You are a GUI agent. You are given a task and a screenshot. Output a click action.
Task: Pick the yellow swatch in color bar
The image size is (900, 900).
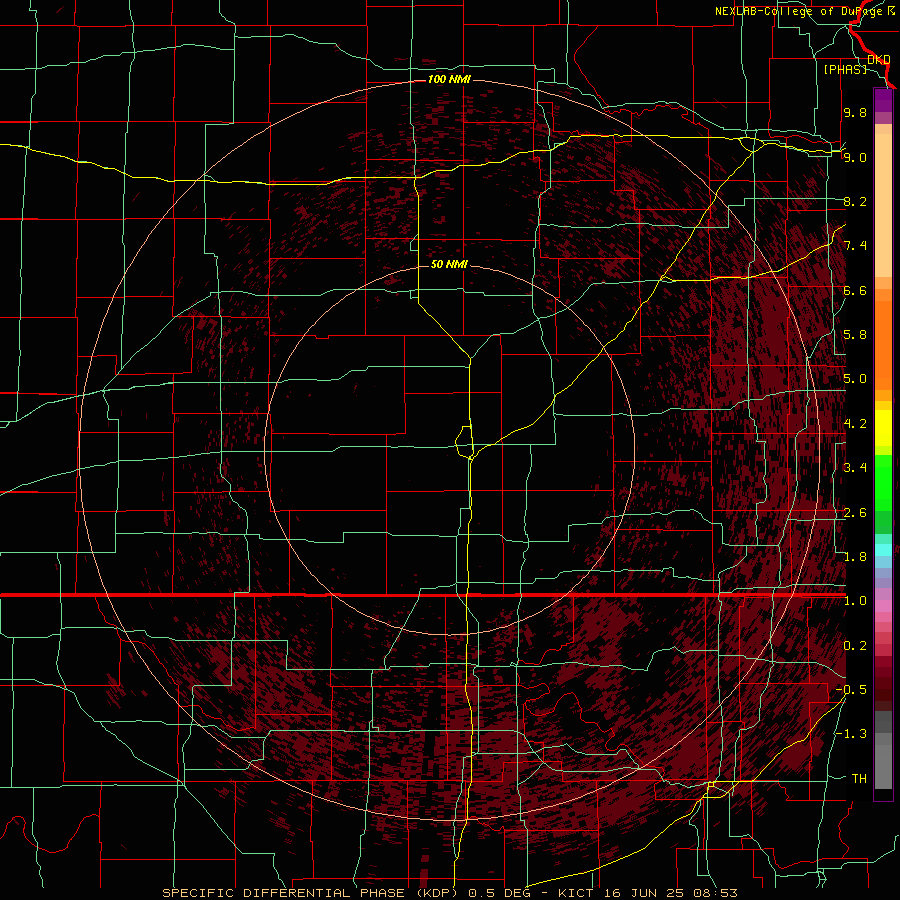883,428
